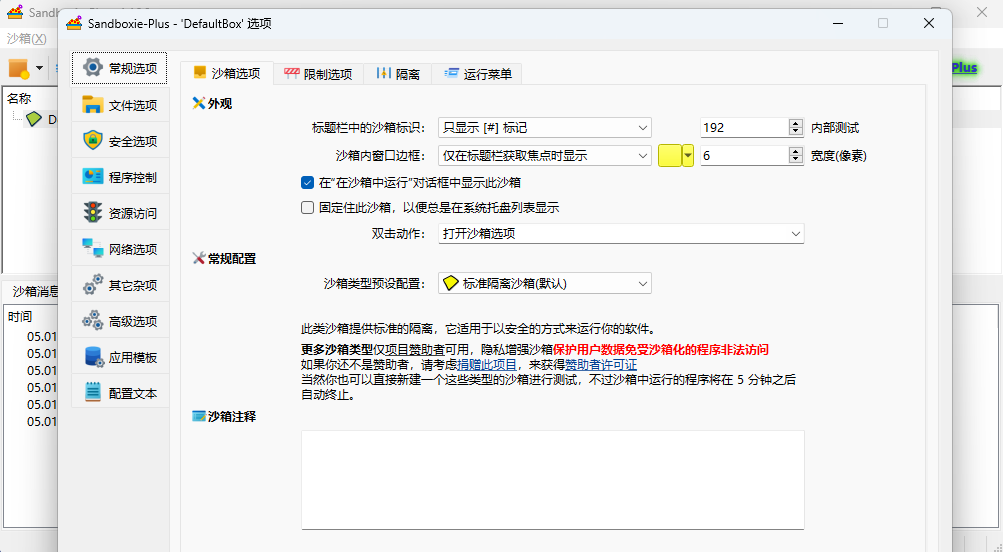Switch to 限制选项 tab
This screenshot has height=552, width=1003.
(318, 74)
